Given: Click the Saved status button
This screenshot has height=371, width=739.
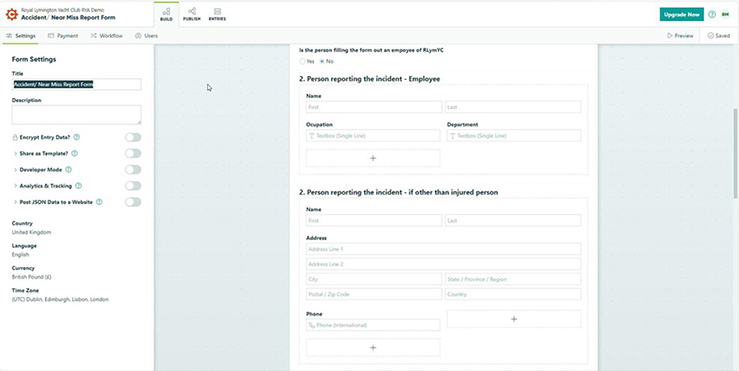Looking at the screenshot, I should [x=719, y=36].
